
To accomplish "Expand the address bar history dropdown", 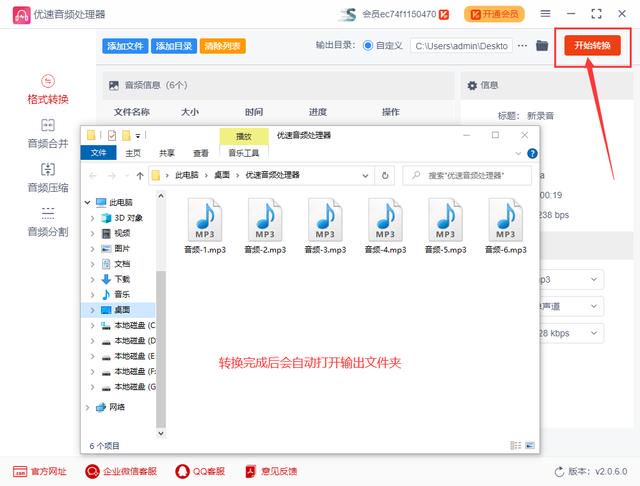I will pyautogui.click(x=365, y=176).
